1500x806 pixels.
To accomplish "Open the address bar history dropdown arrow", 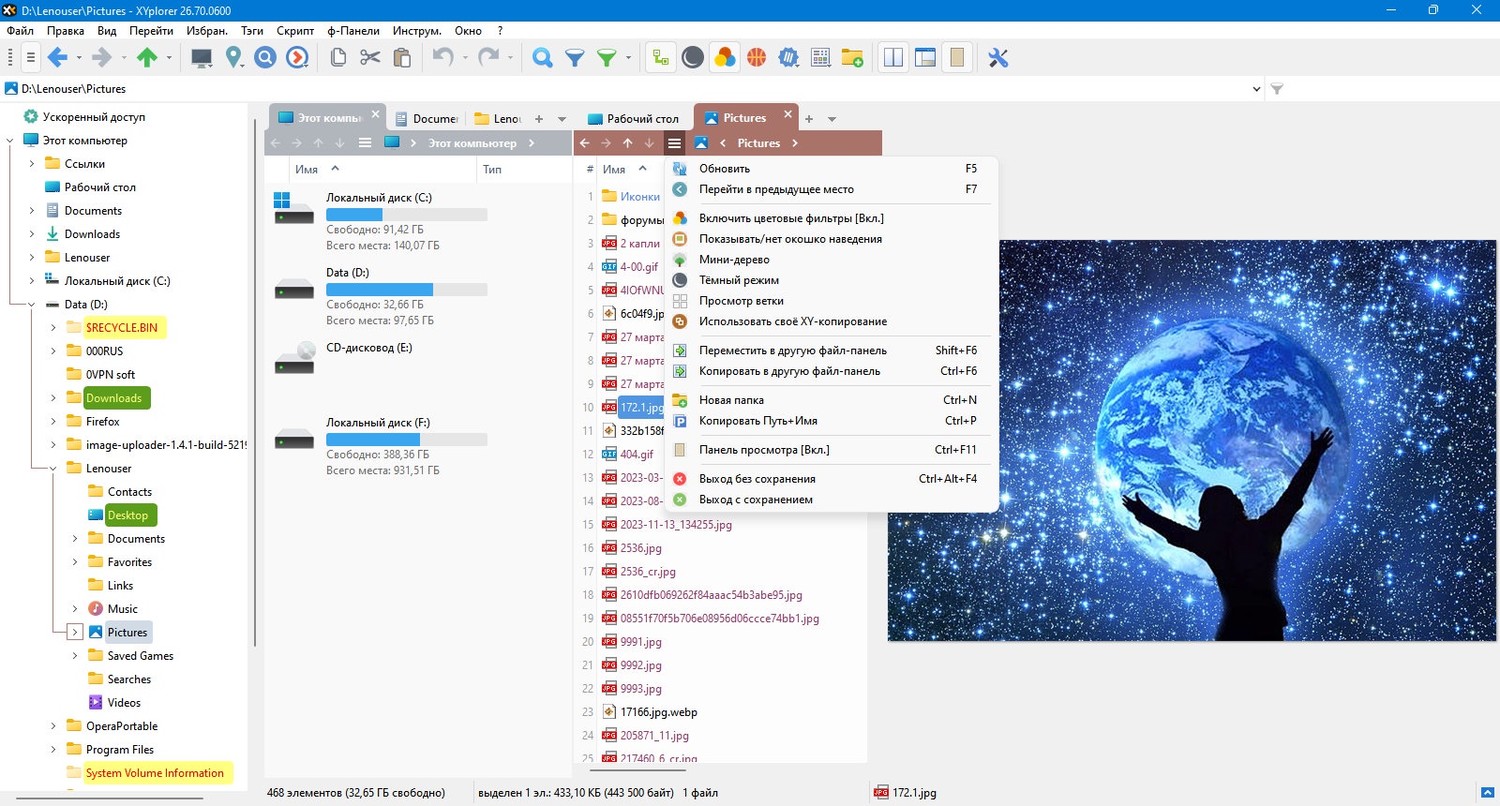I will tap(1257, 89).
